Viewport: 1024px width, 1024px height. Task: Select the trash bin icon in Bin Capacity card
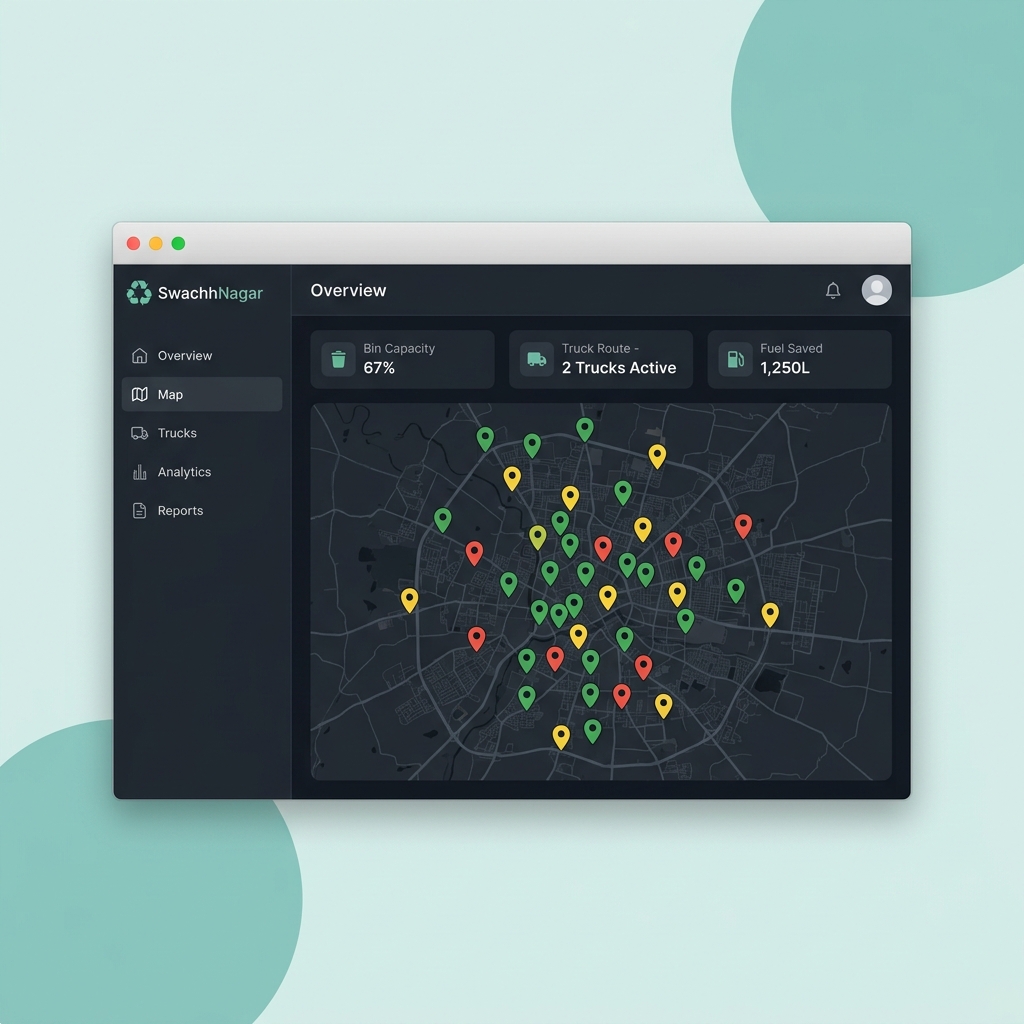click(x=338, y=359)
